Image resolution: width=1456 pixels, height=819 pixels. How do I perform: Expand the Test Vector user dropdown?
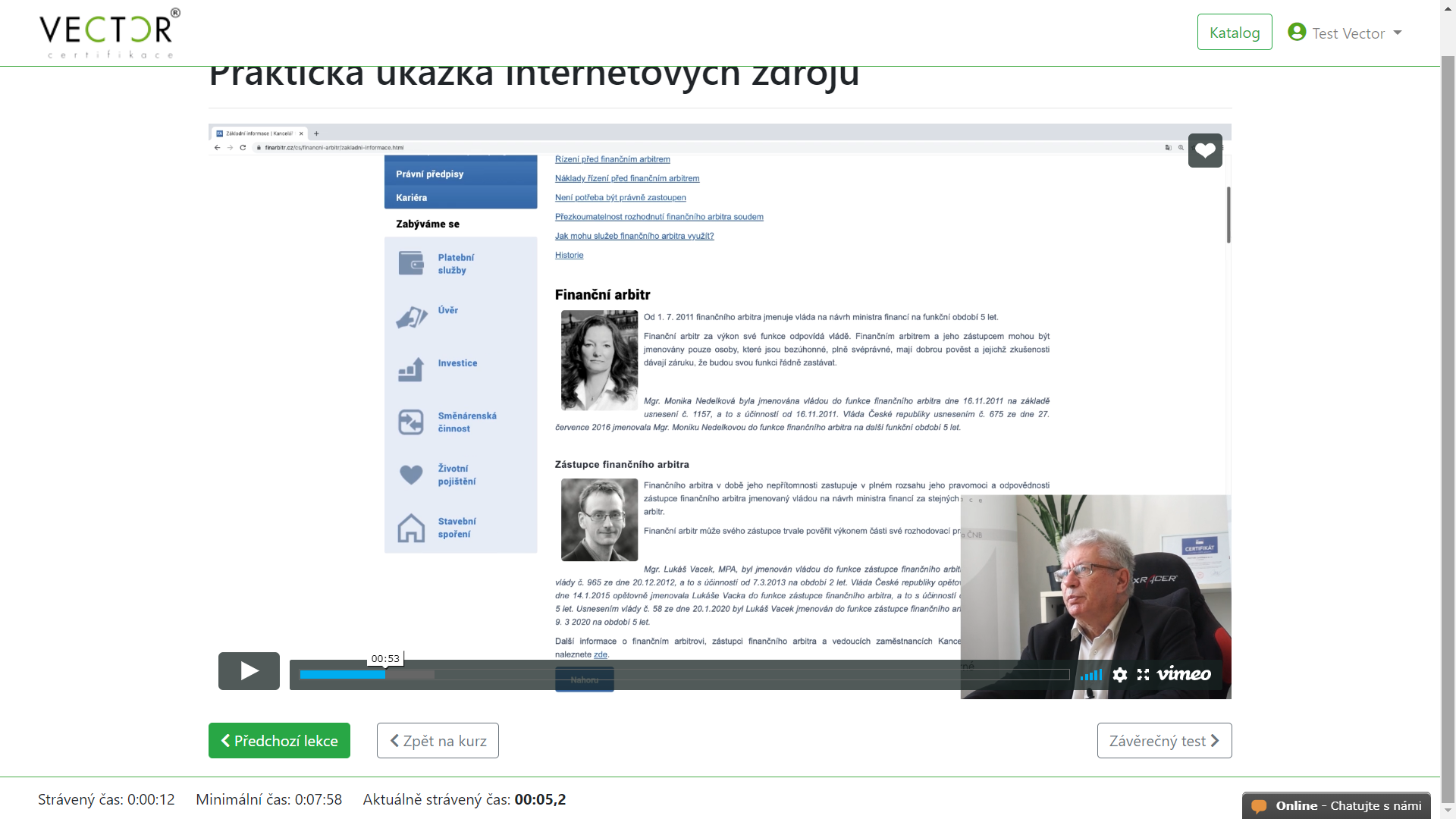1345,33
